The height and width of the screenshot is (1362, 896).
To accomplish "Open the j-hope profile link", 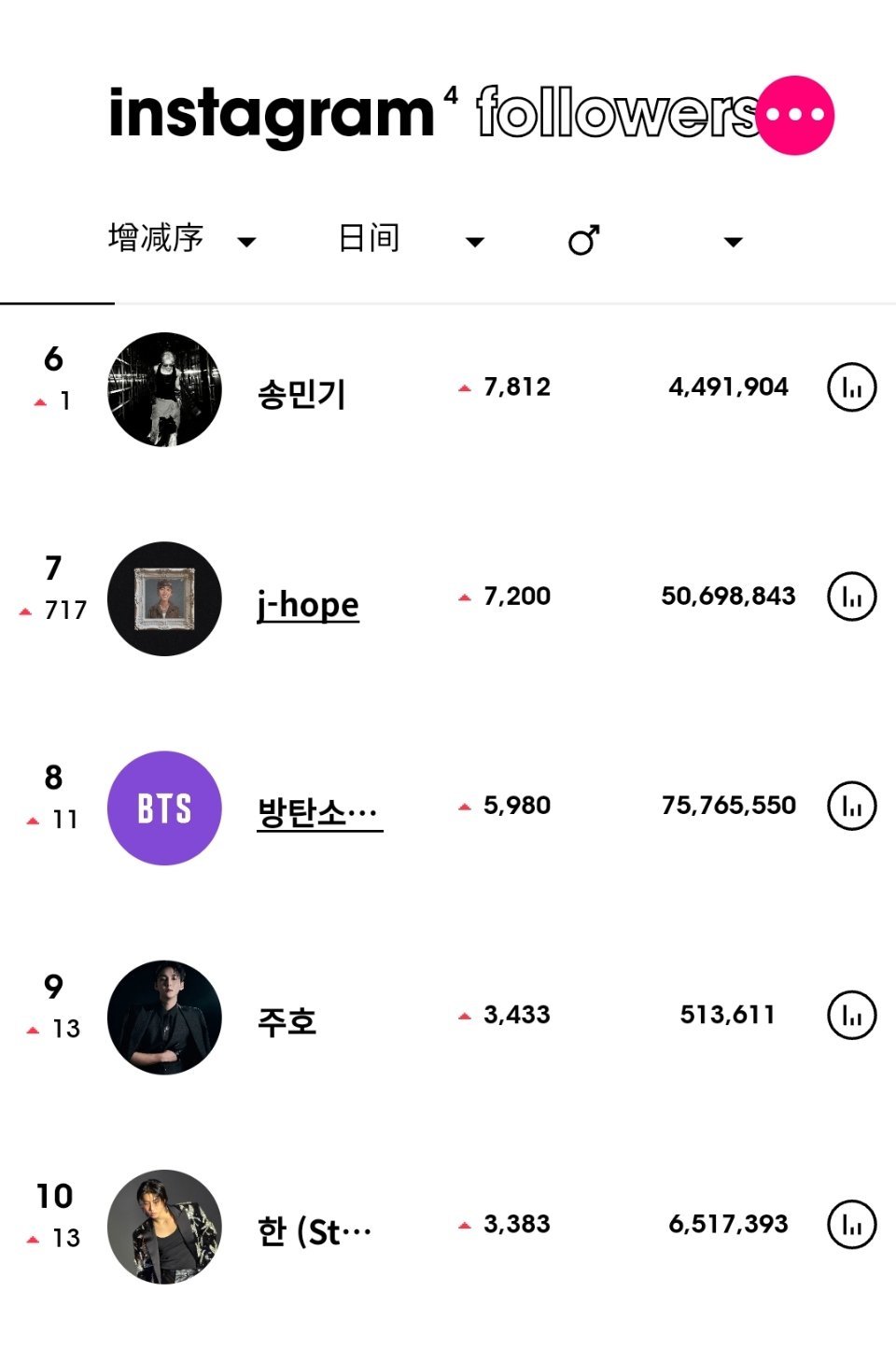I will (x=308, y=605).
